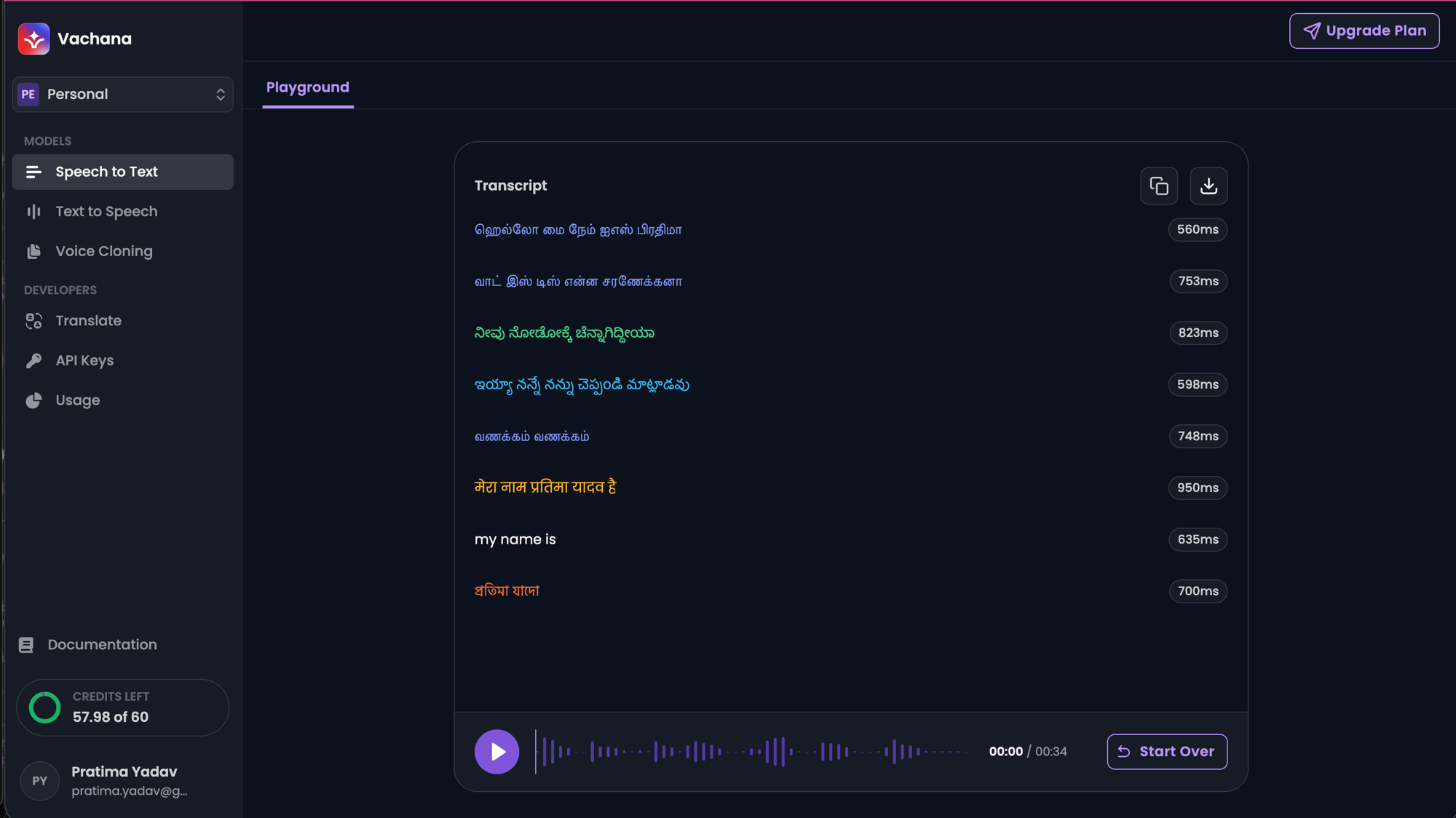Image resolution: width=1456 pixels, height=818 pixels.
Task: Open the API Keys page
Action: click(84, 361)
